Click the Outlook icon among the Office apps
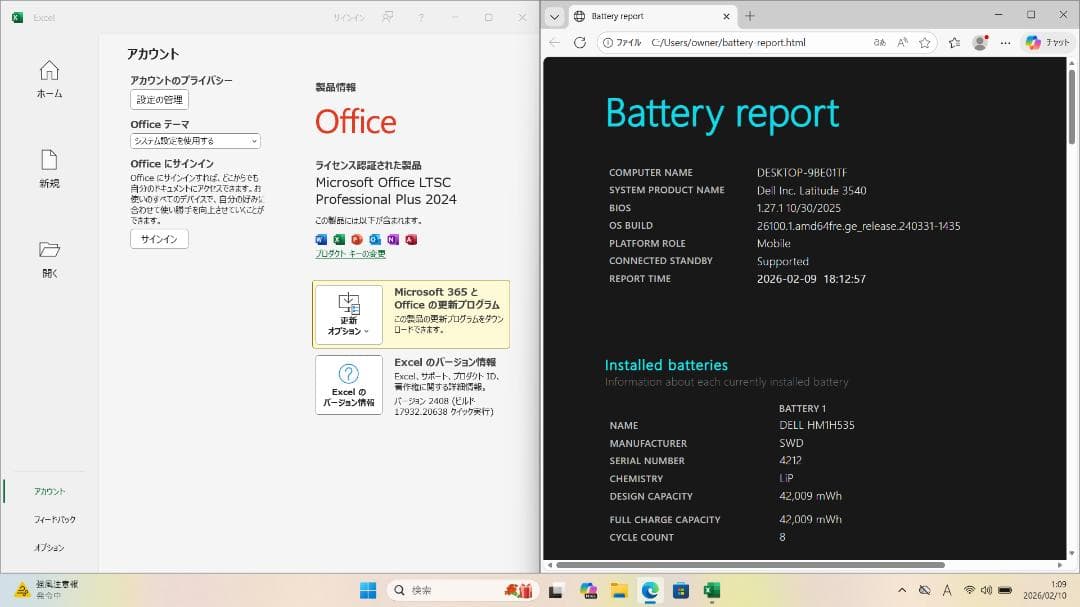Image resolution: width=1080 pixels, height=607 pixels. (x=374, y=239)
